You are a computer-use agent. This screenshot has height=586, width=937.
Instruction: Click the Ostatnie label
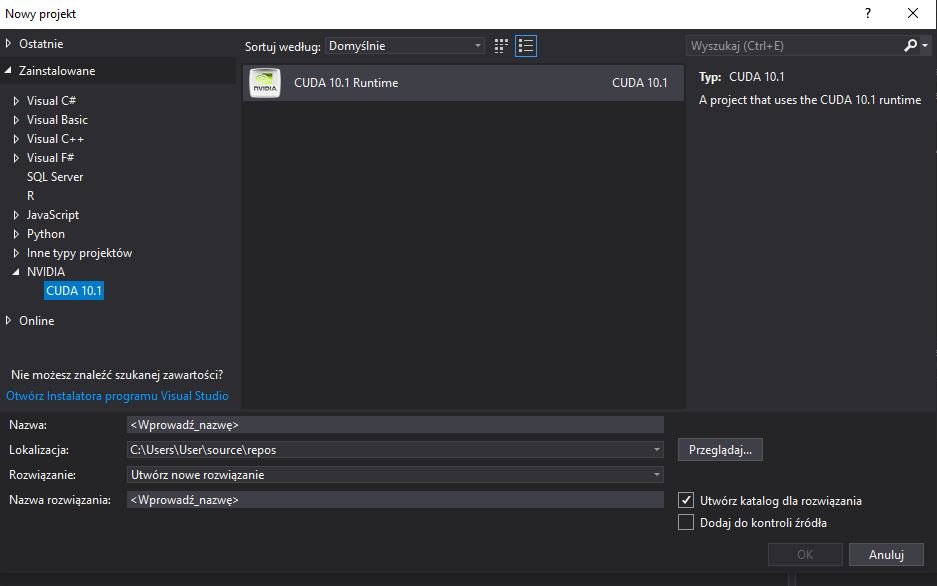coord(41,44)
